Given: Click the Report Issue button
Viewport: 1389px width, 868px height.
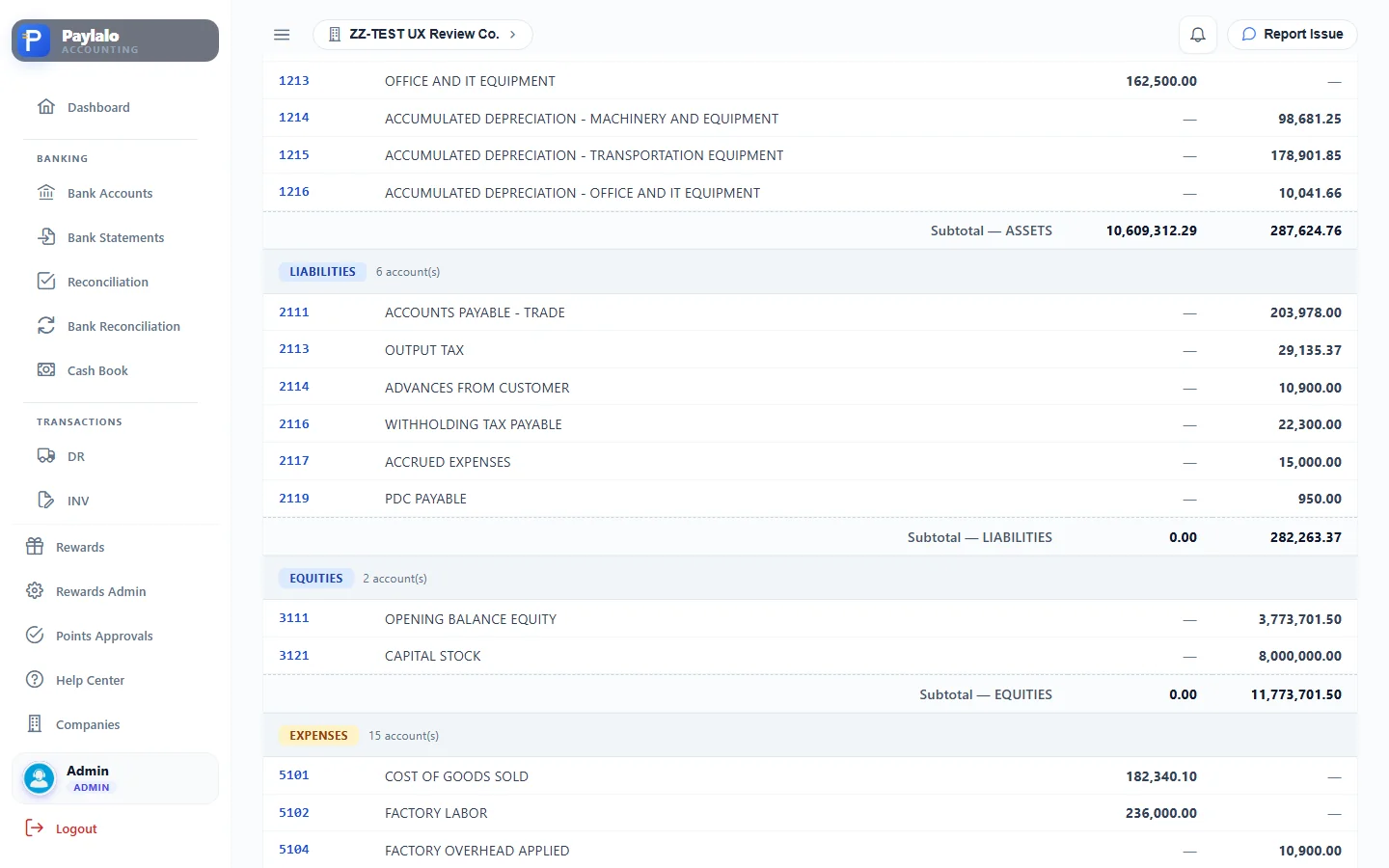Looking at the screenshot, I should pyautogui.click(x=1293, y=35).
